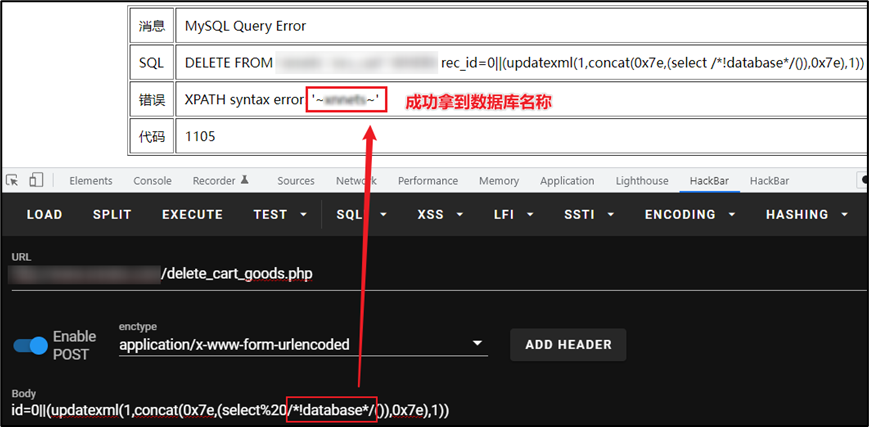
Task: Click the 'XPATH syntax error' text
Action: point(244,100)
